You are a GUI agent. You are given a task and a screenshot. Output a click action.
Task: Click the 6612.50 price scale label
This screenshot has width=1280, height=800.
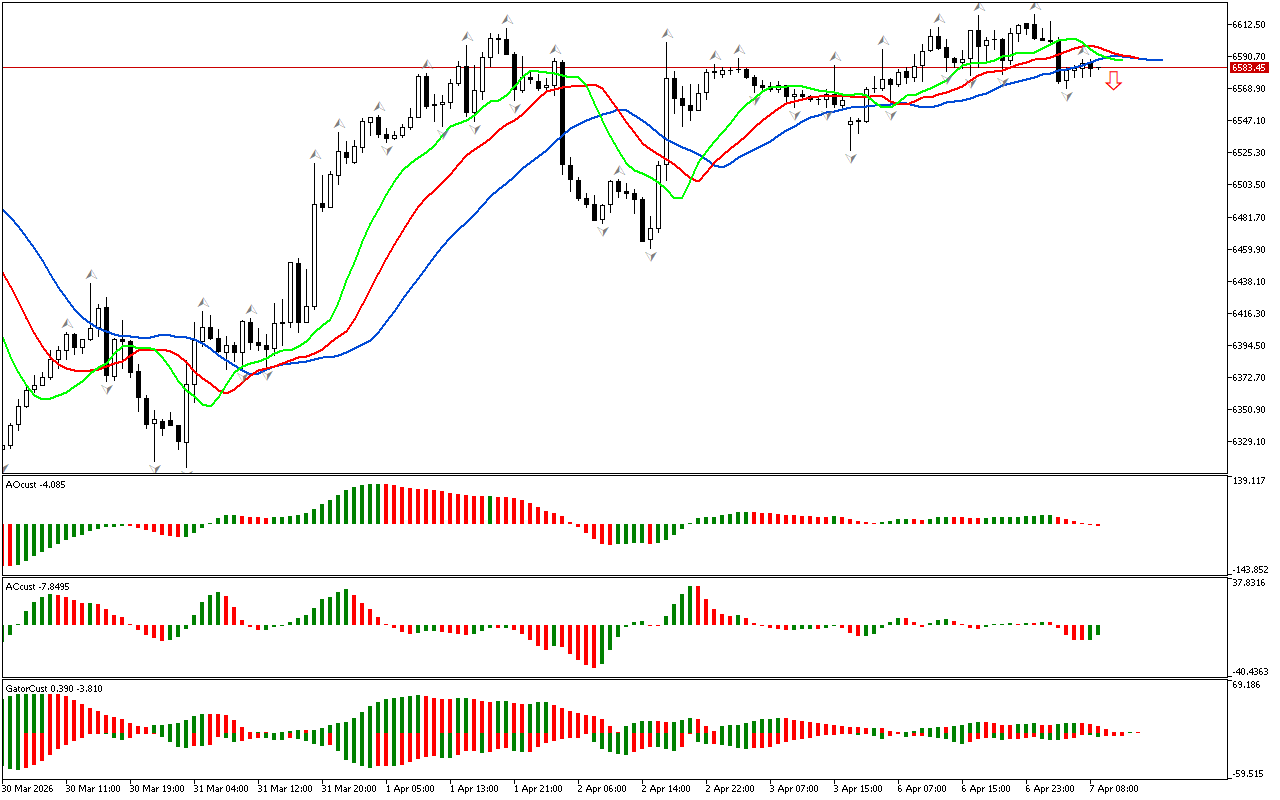pyautogui.click(x=1249, y=24)
